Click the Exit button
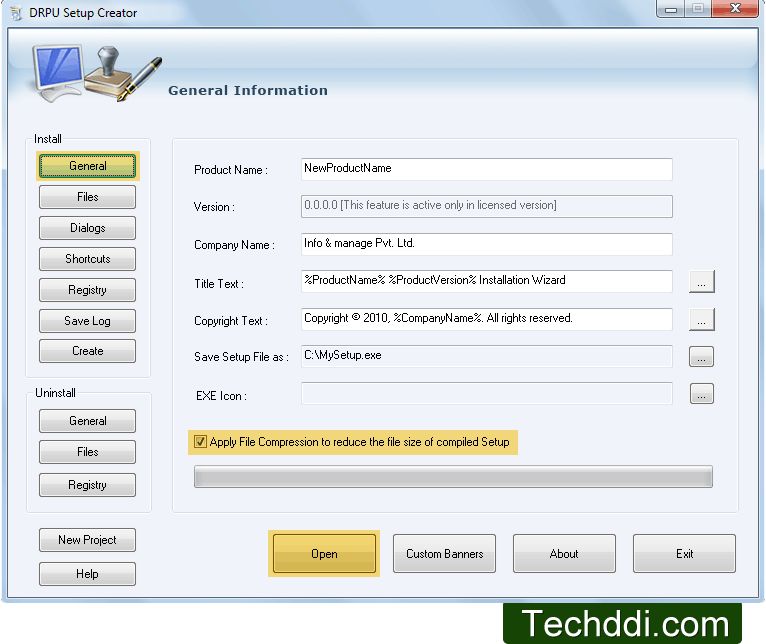This screenshot has height=644, width=766. [684, 554]
